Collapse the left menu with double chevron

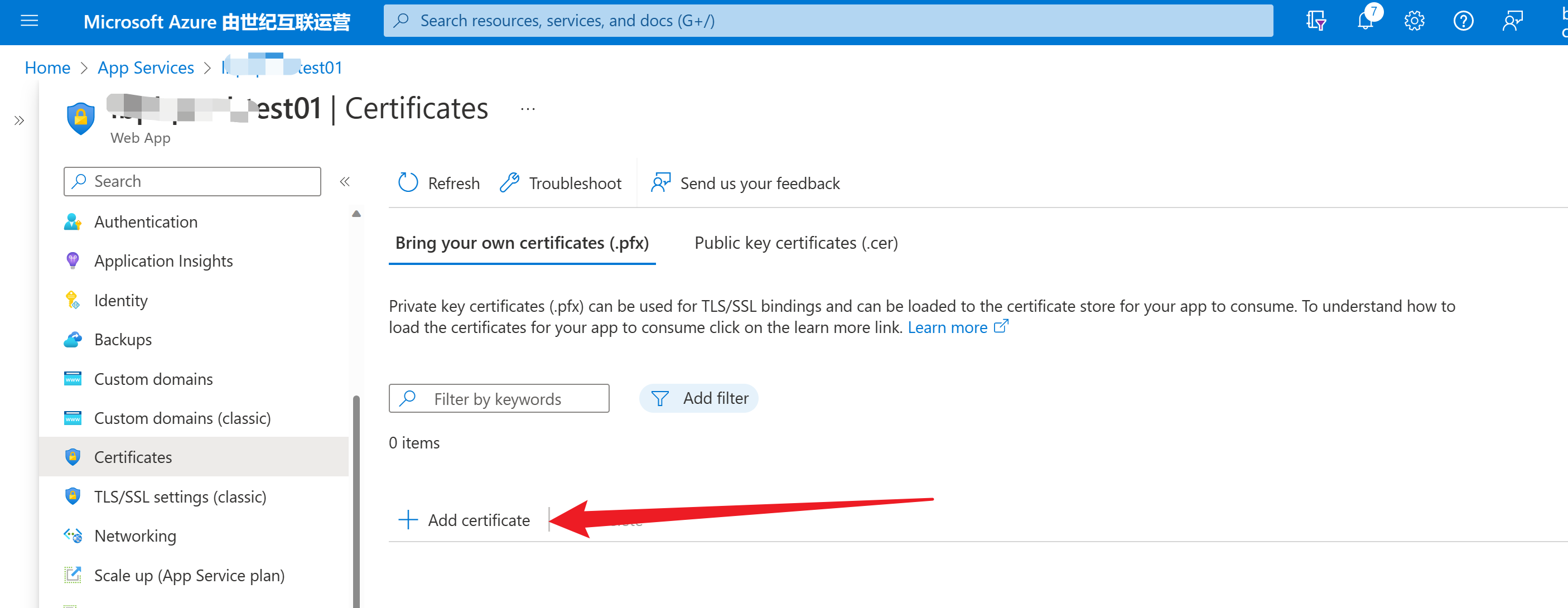[x=345, y=181]
